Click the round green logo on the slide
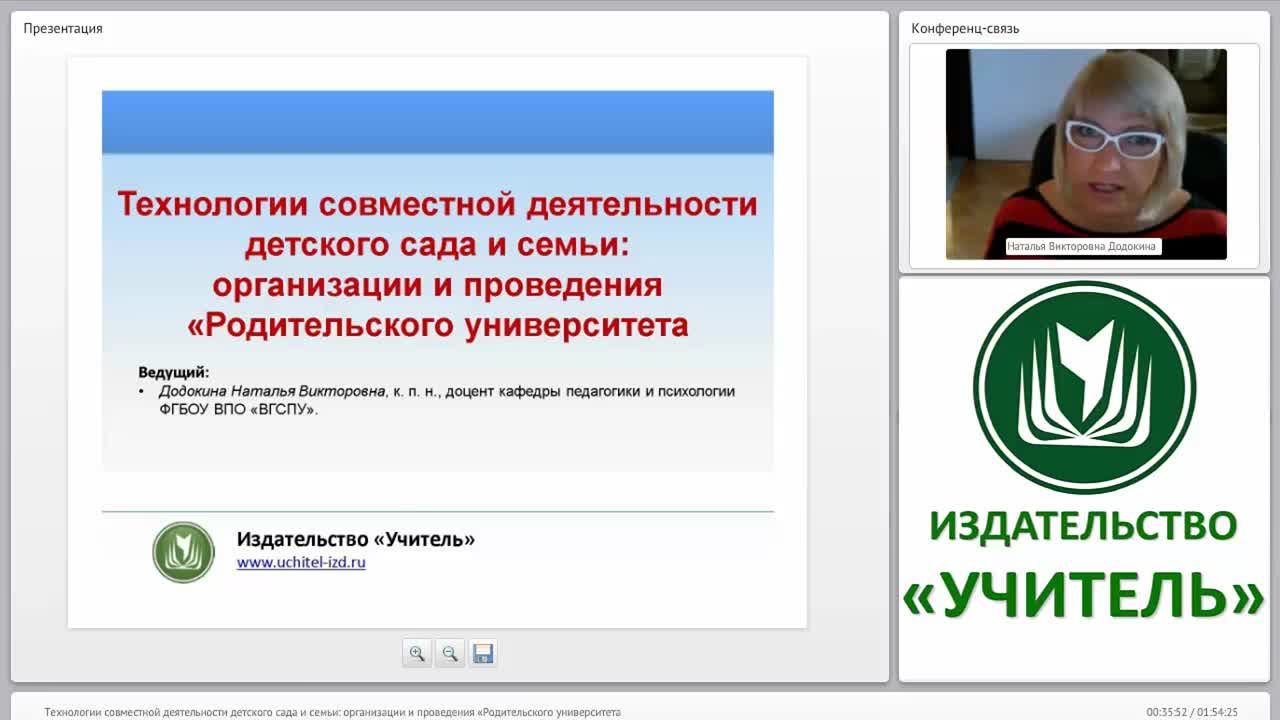 tap(183, 552)
